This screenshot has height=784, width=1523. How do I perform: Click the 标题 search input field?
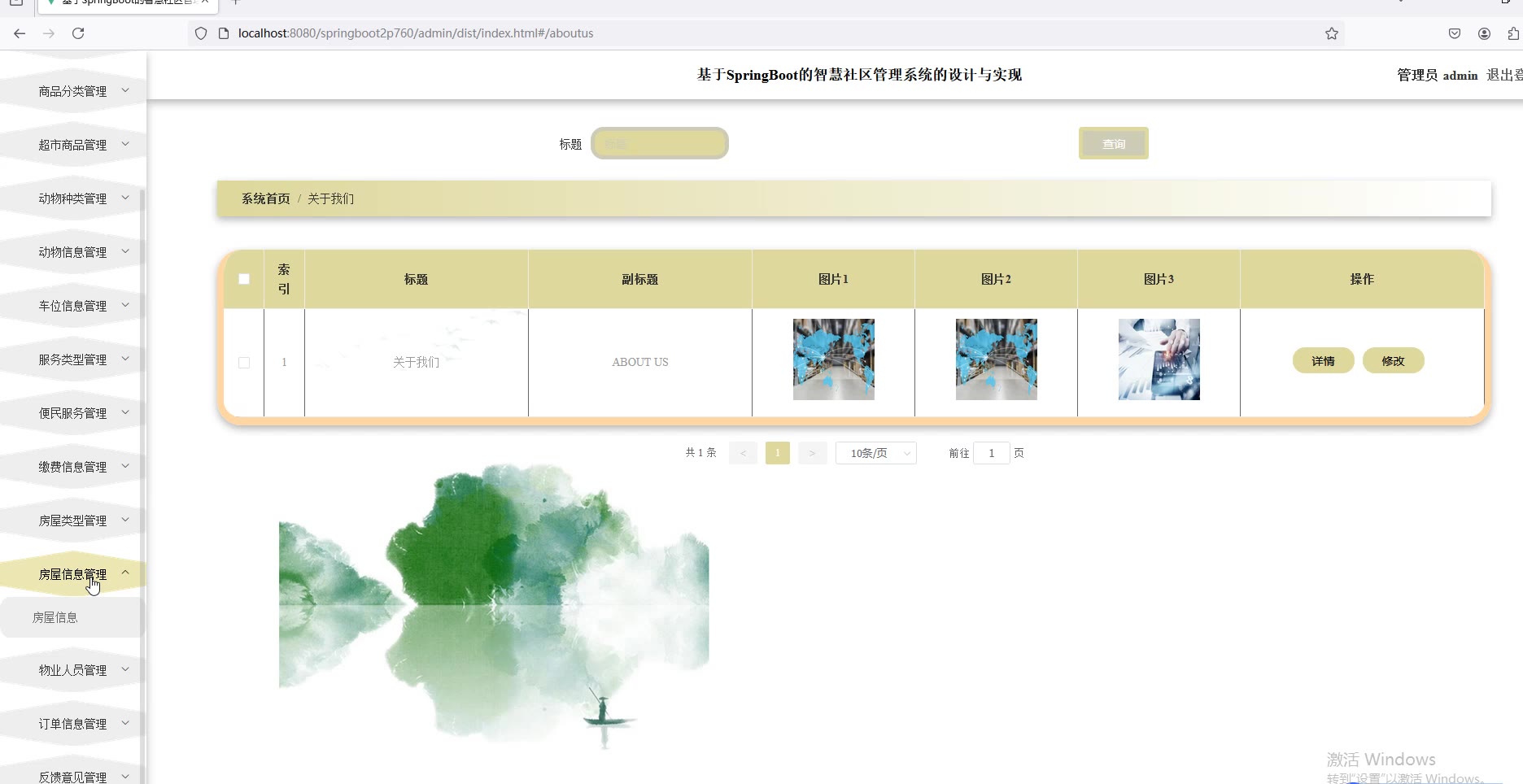tap(660, 144)
